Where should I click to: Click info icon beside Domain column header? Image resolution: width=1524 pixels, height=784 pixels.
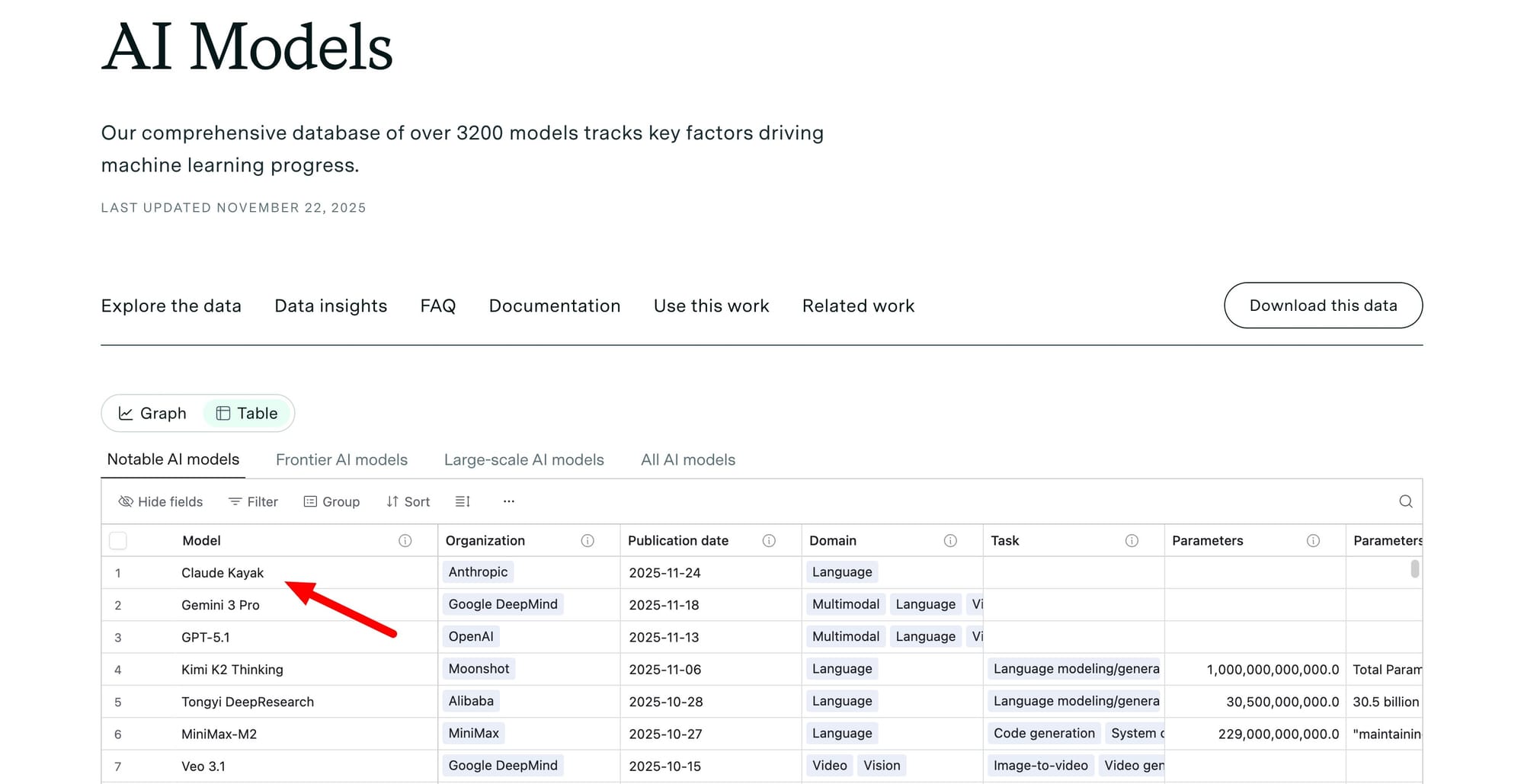tap(950, 540)
